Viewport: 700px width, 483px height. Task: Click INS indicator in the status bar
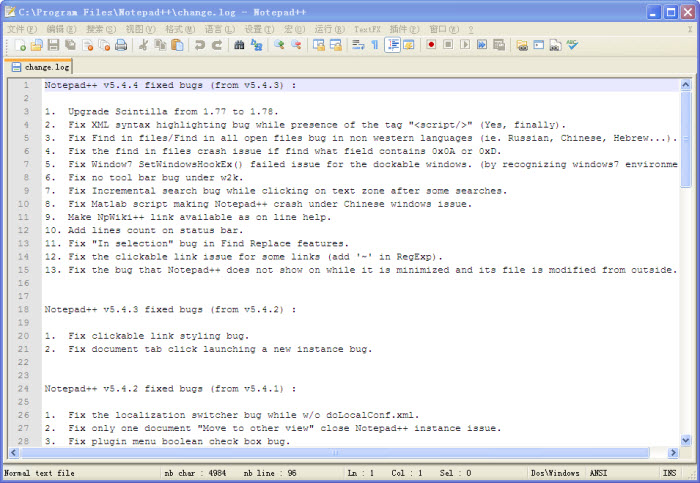[669, 473]
